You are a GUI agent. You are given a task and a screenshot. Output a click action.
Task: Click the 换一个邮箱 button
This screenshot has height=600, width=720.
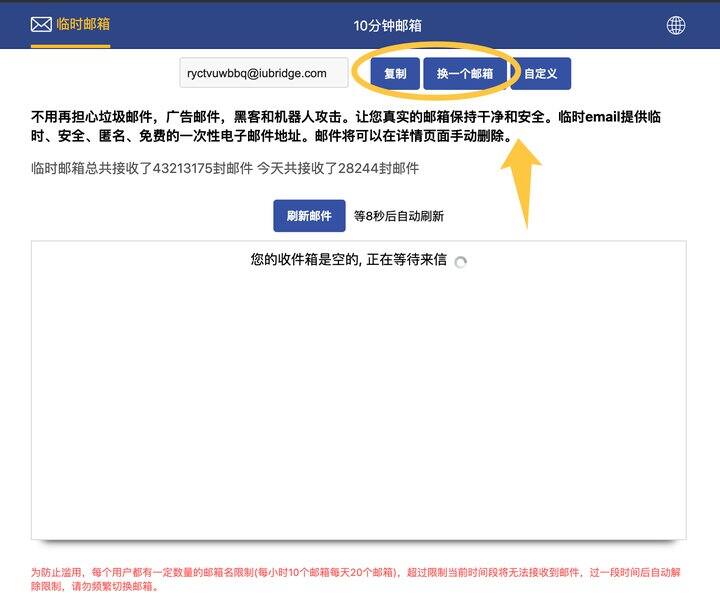point(465,73)
